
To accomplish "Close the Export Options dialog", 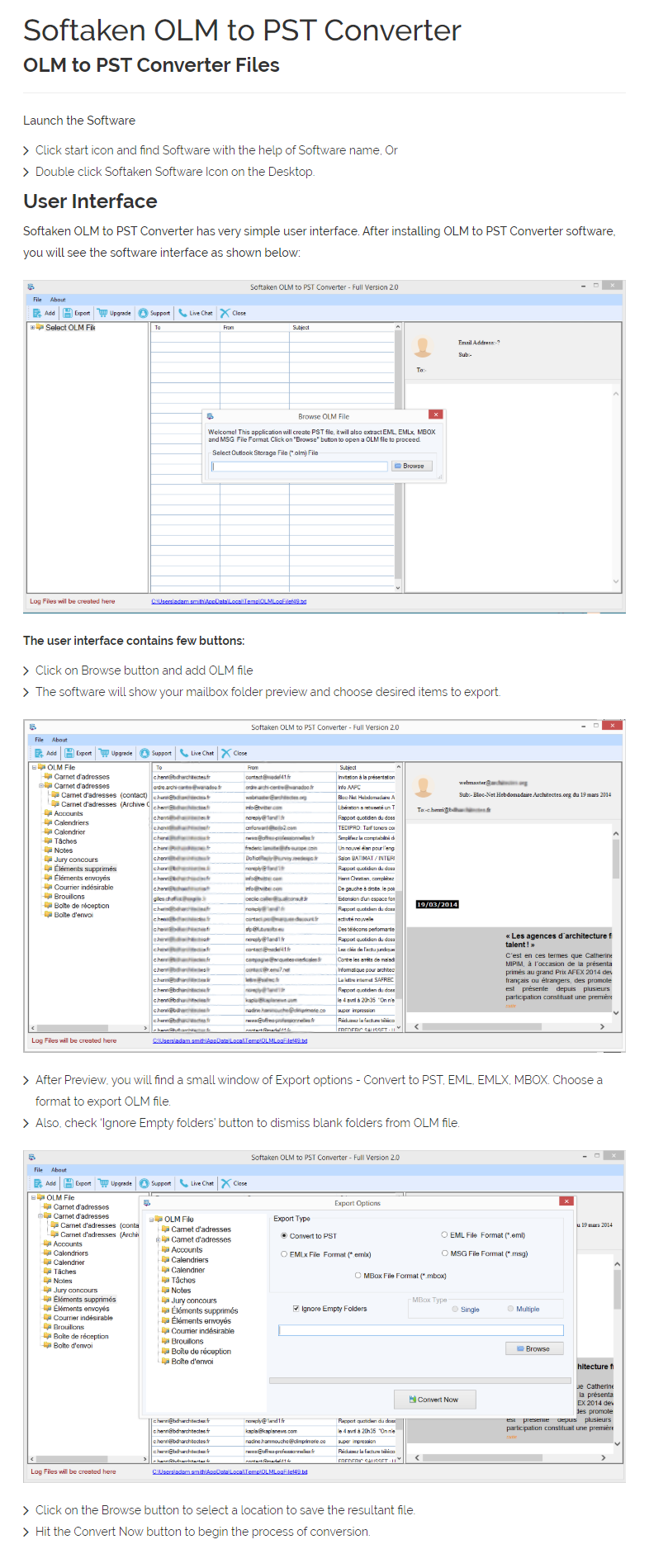I will click(566, 1201).
